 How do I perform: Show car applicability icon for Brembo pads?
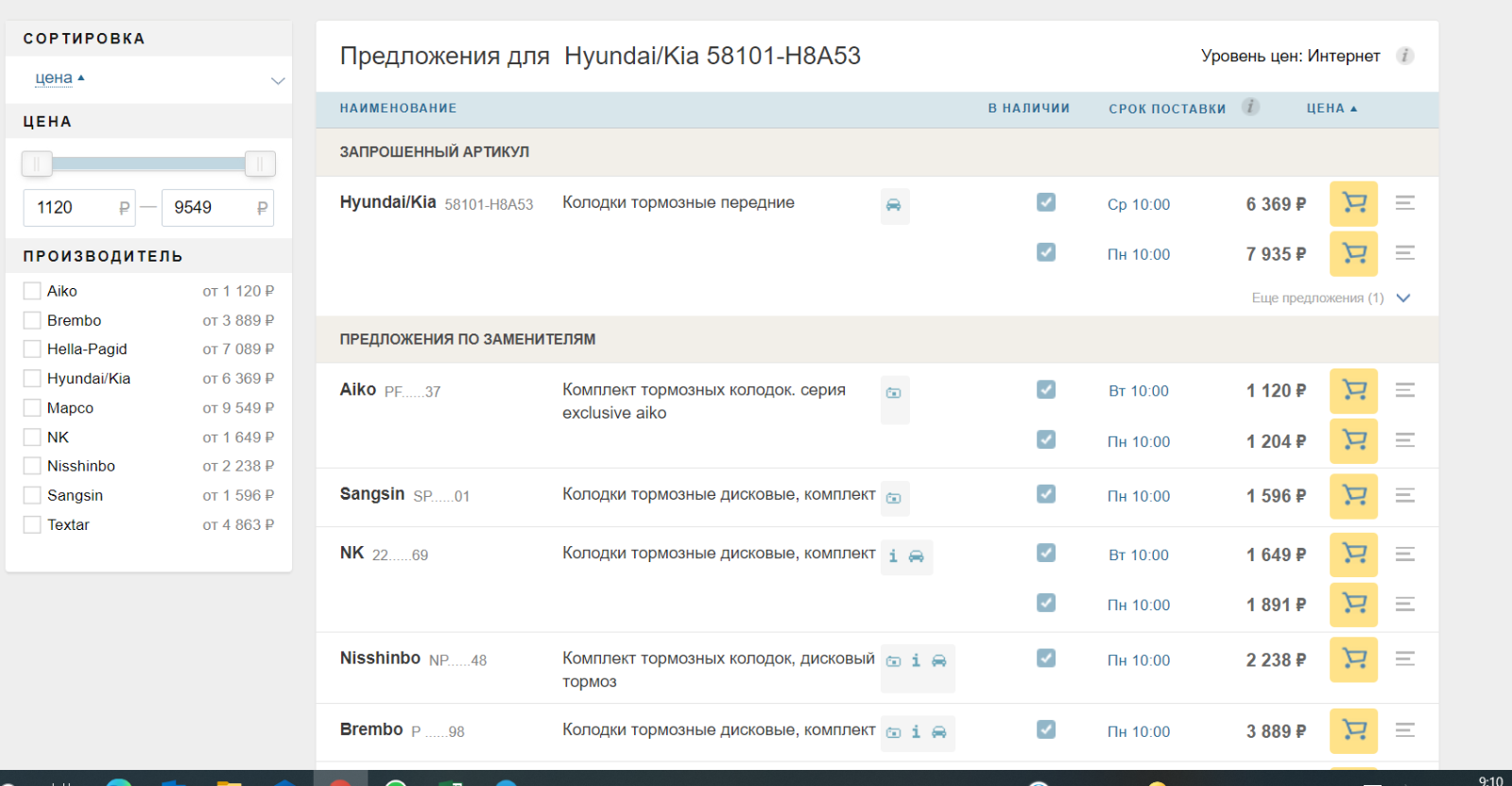(x=939, y=732)
